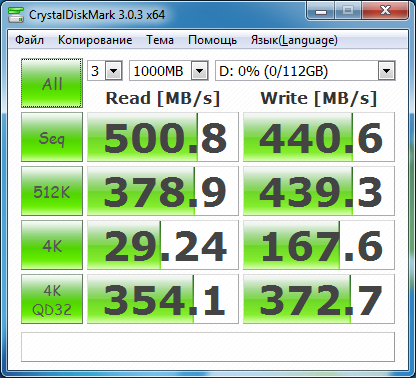Click the CrystalDiskMark title bar icon
This screenshot has width=416, height=378.
coord(16,14)
